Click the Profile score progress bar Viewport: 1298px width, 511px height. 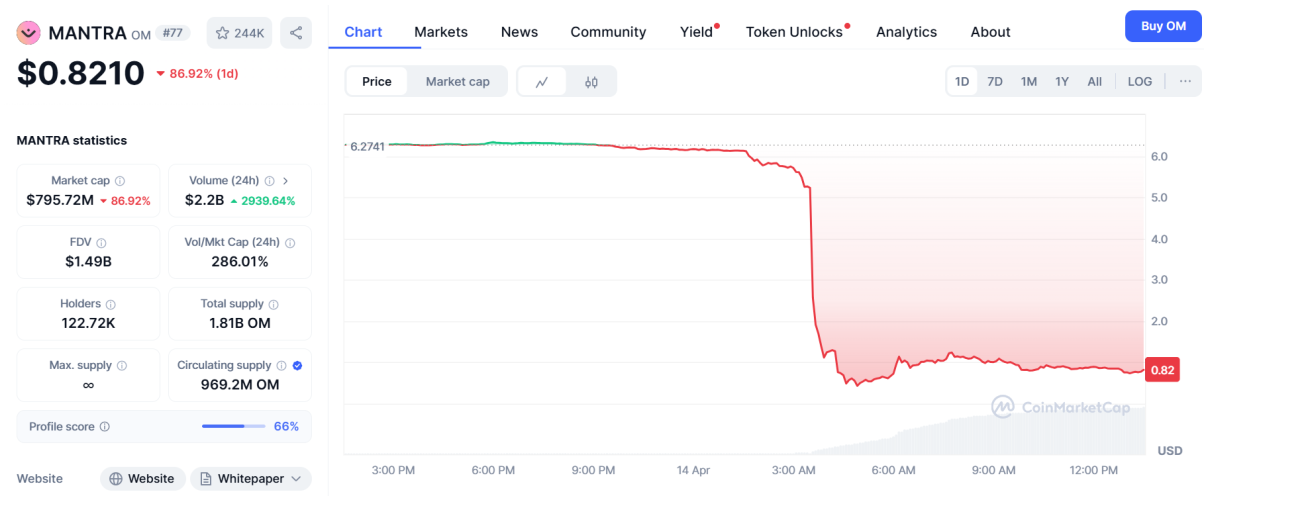point(233,427)
